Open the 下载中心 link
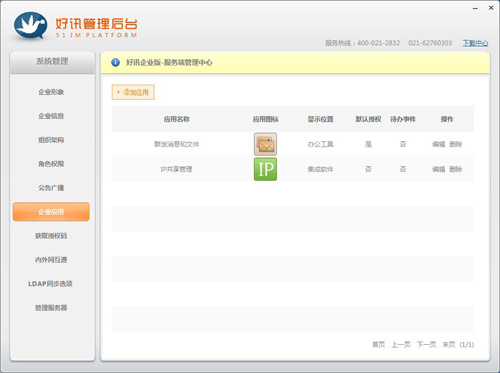The image size is (500, 373). tap(475, 43)
